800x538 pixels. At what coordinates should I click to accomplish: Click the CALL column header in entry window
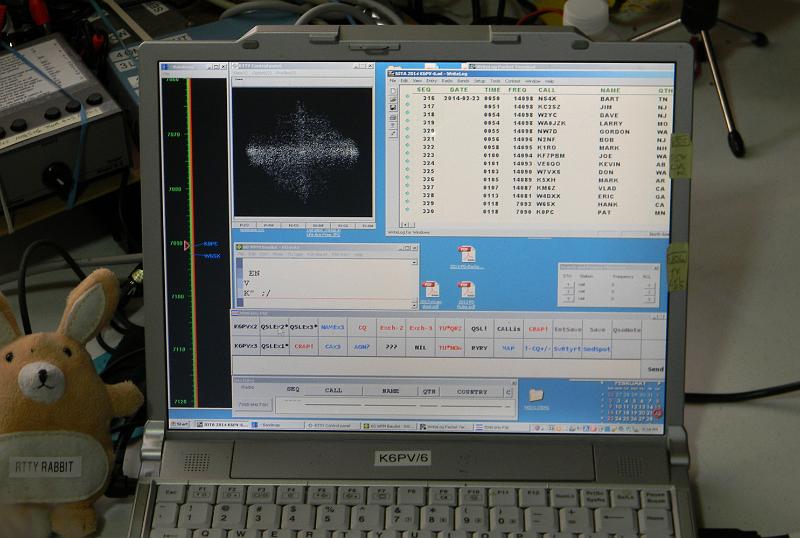[333, 390]
